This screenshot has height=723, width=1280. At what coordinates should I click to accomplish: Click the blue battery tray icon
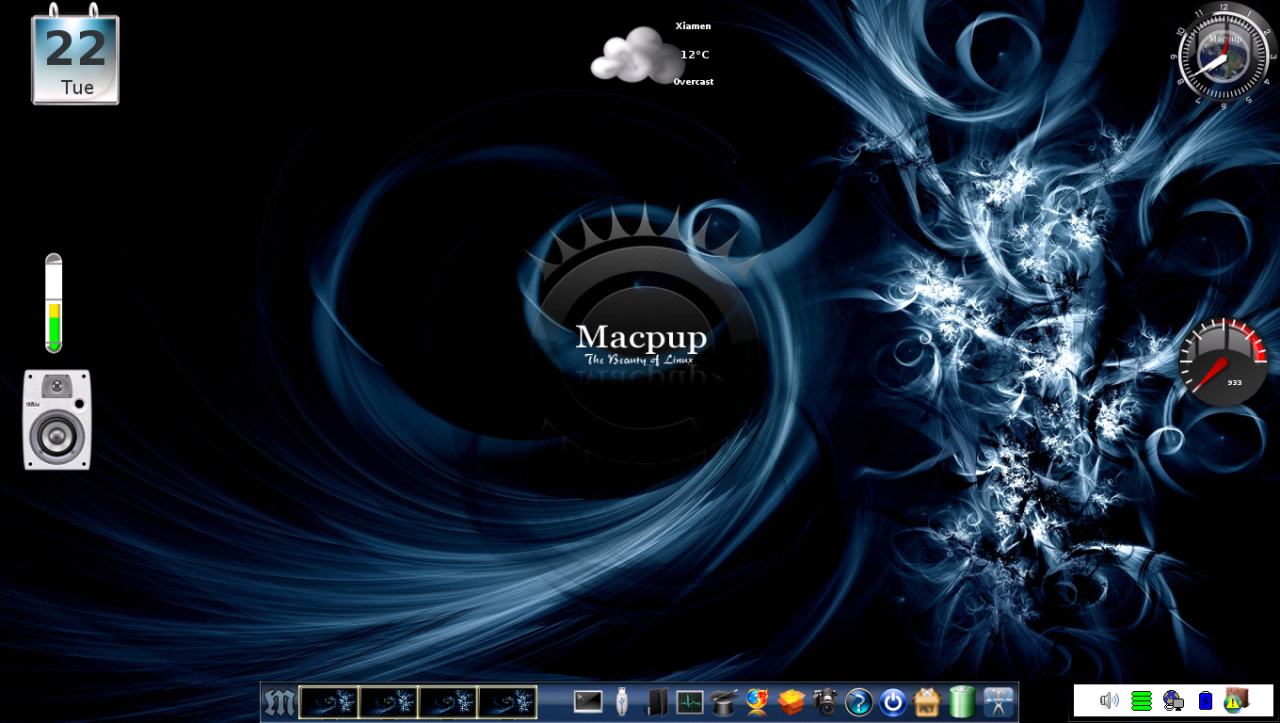coord(1205,701)
